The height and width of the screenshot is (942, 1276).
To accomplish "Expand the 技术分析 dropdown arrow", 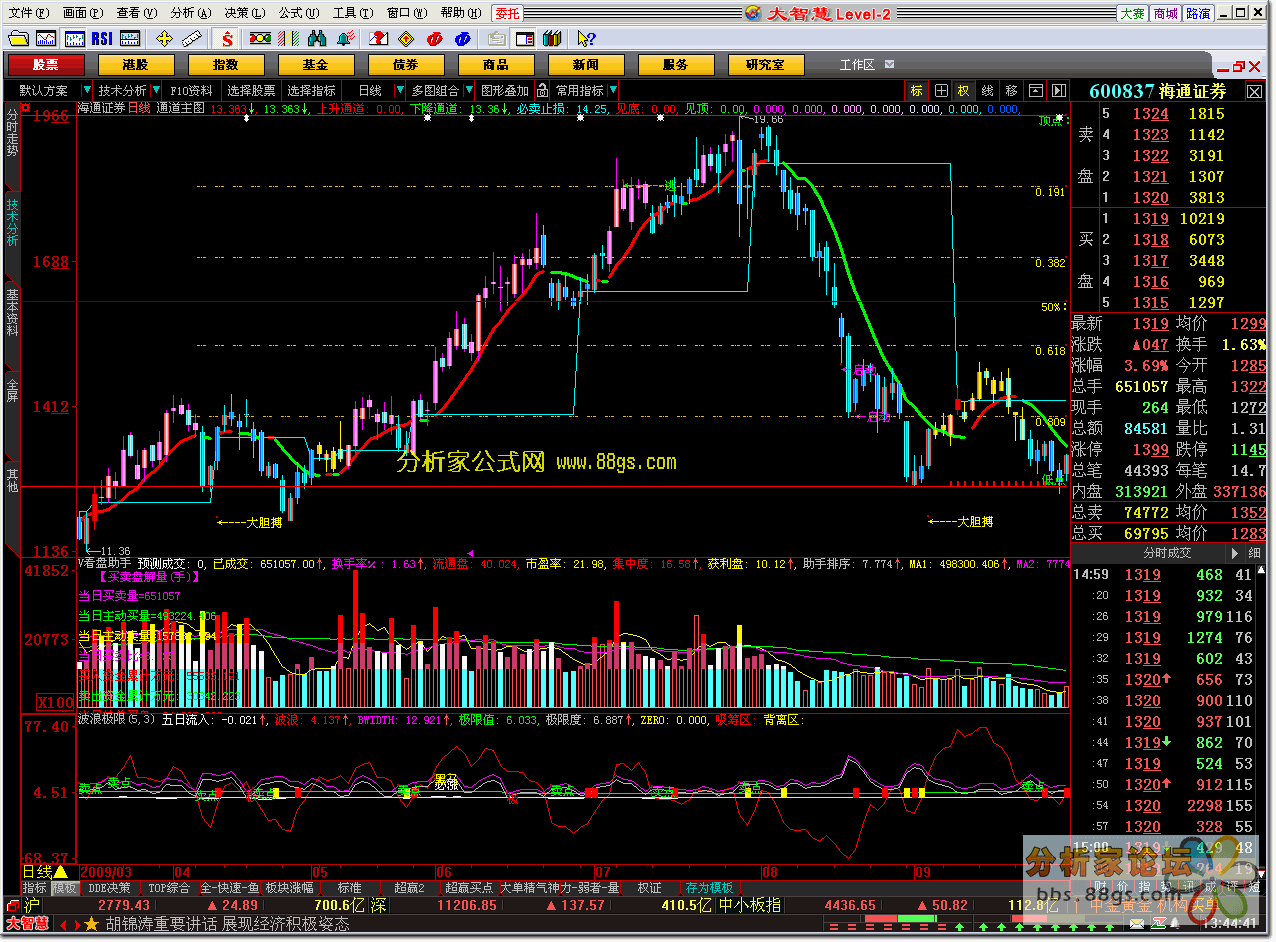I will pyautogui.click(x=158, y=90).
